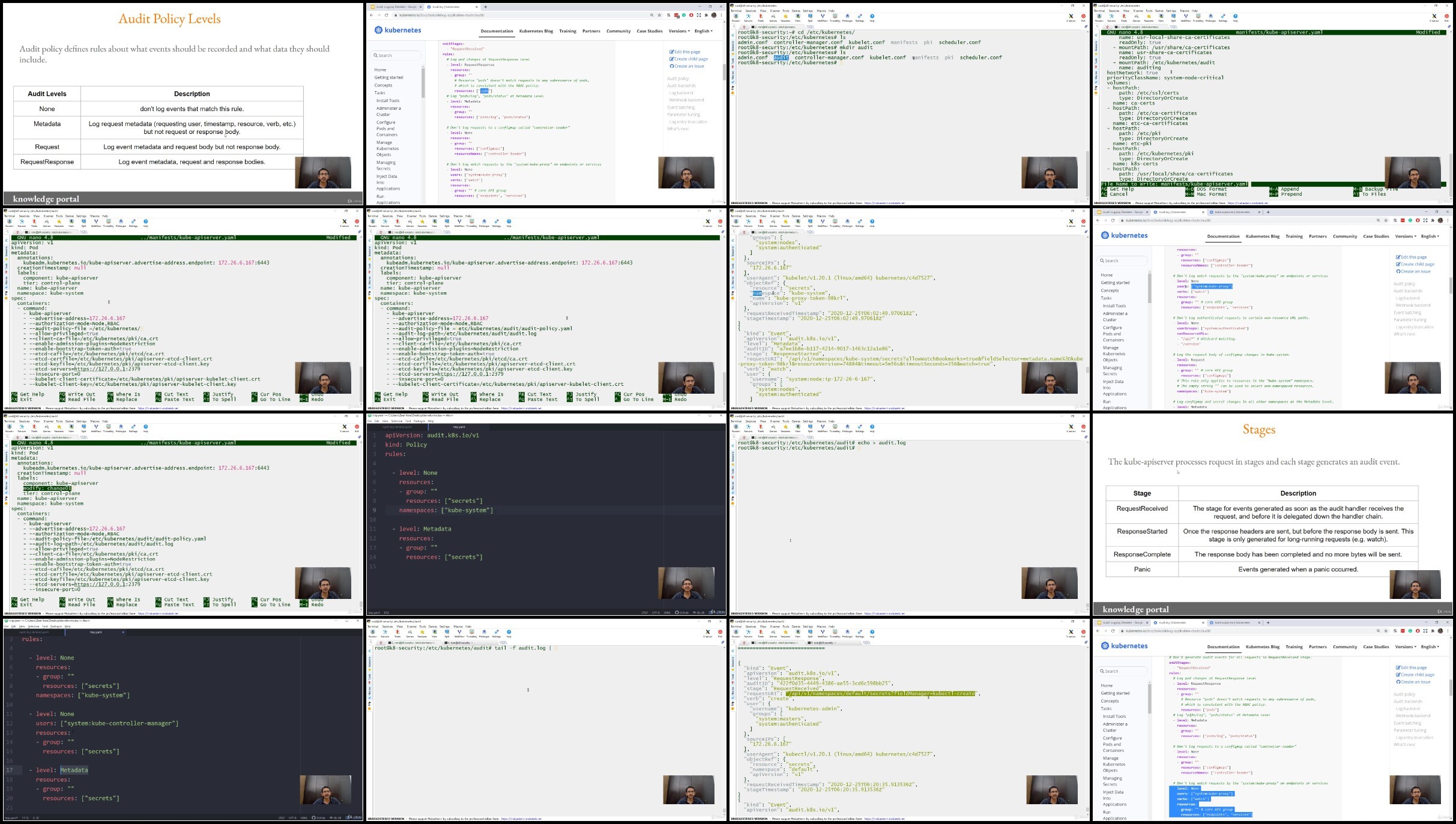The width and height of the screenshot is (1456, 824).
Task: Click Exit icon in the mkdir audit terminal frame
Action: (1083, 18)
